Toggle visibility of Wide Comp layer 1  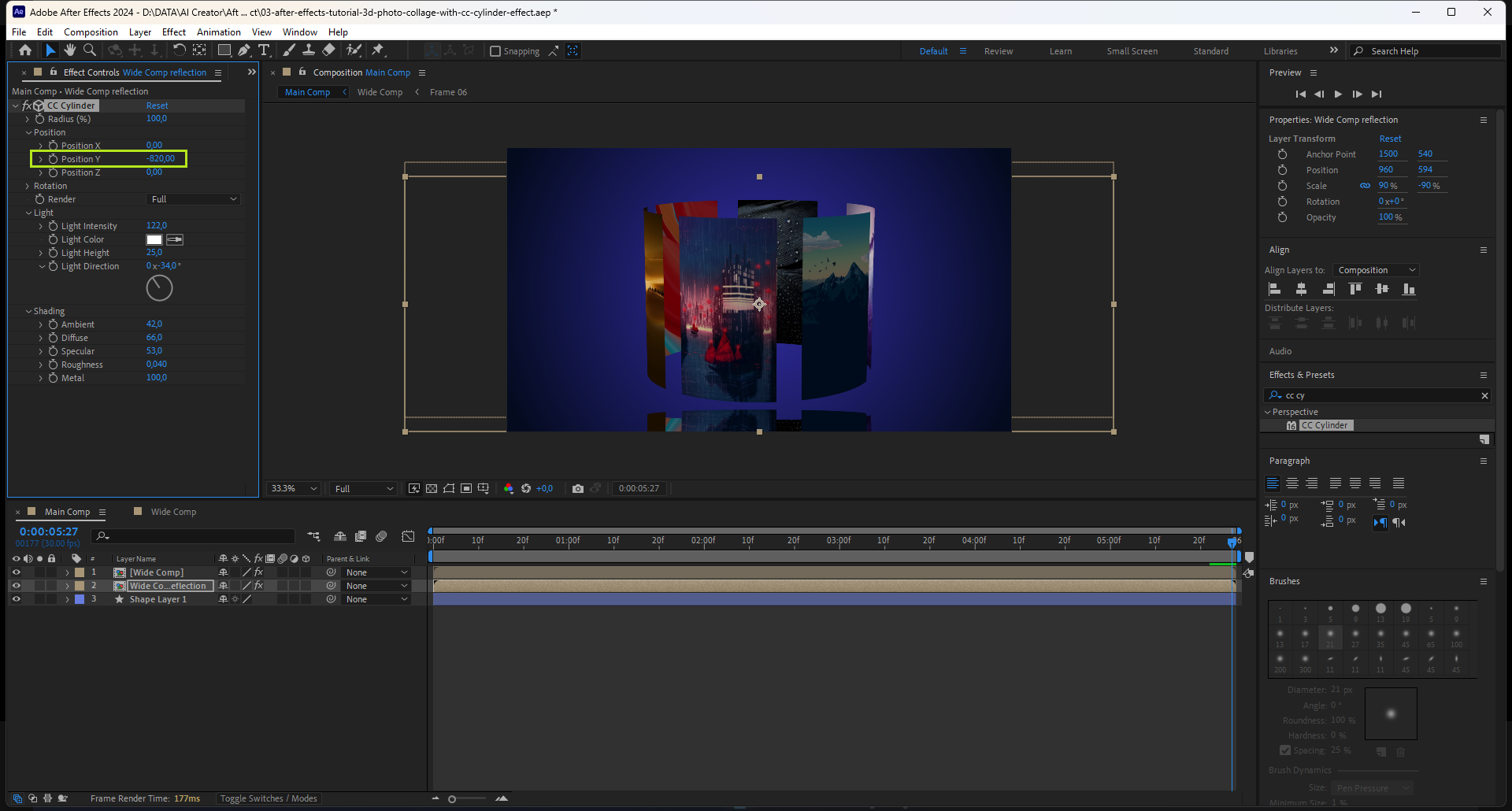[x=16, y=572]
